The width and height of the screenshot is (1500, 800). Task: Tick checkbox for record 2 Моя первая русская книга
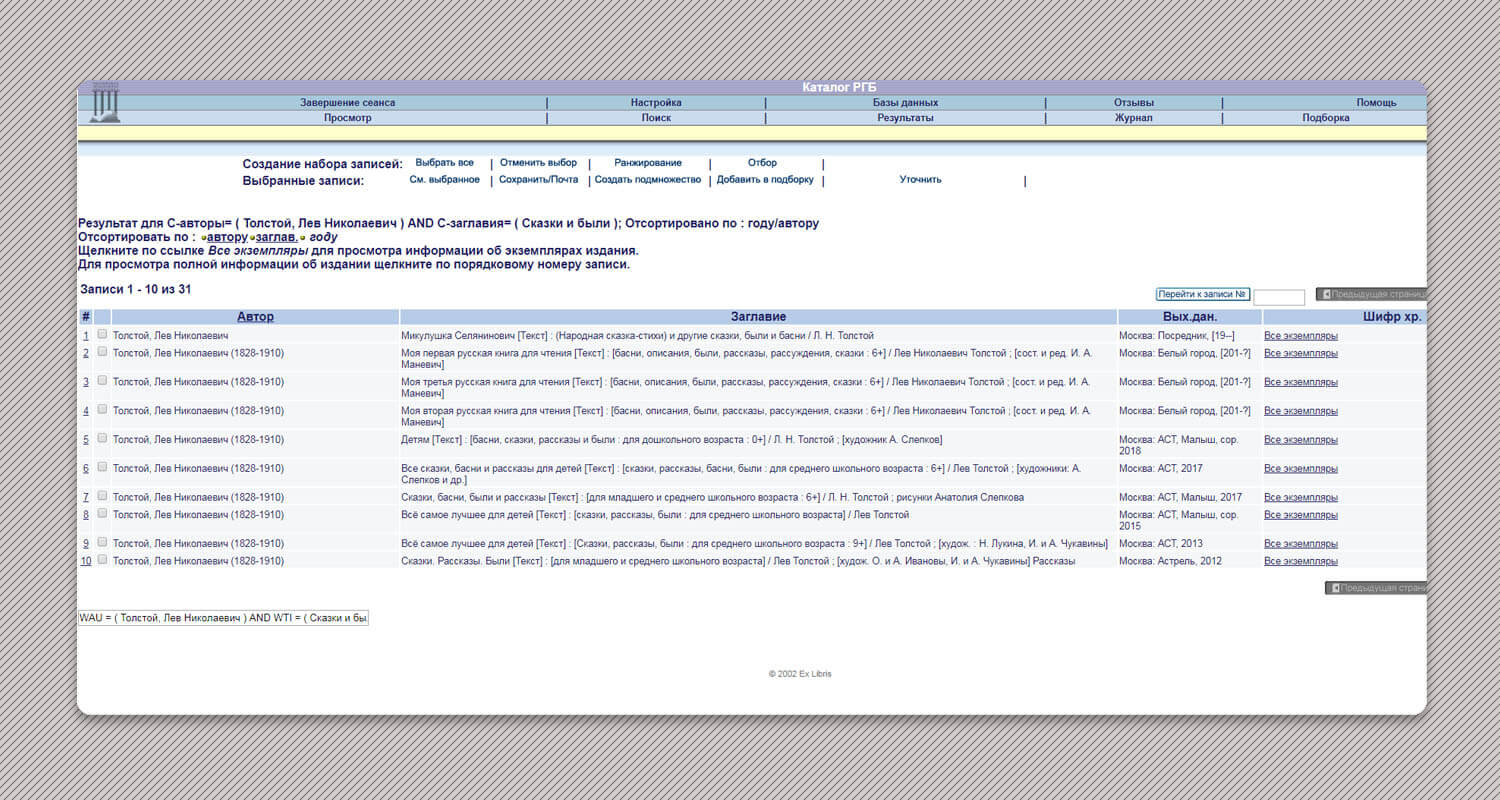pyautogui.click(x=102, y=352)
